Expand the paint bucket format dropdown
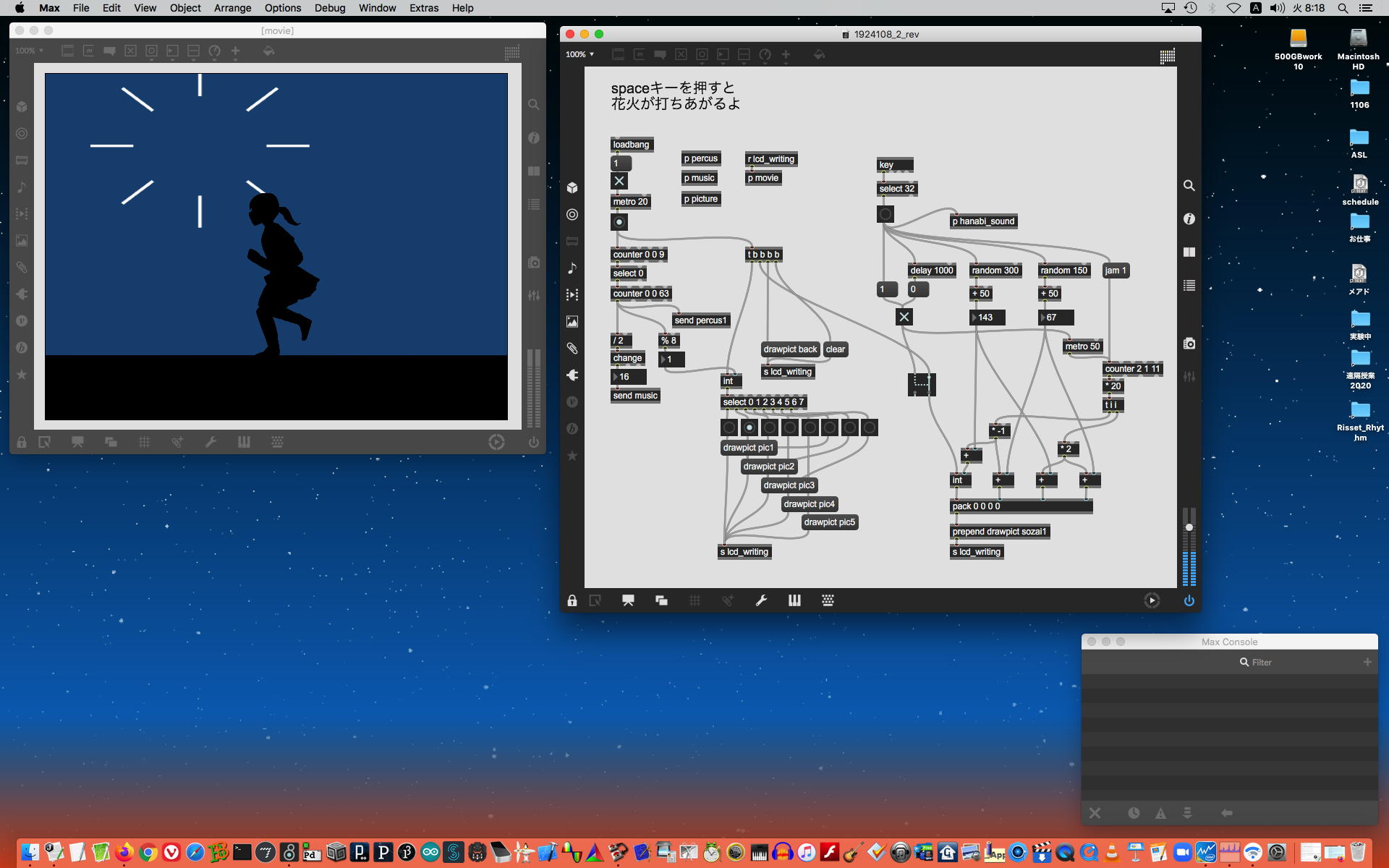This screenshot has height=868, width=1389. pyautogui.click(x=819, y=54)
